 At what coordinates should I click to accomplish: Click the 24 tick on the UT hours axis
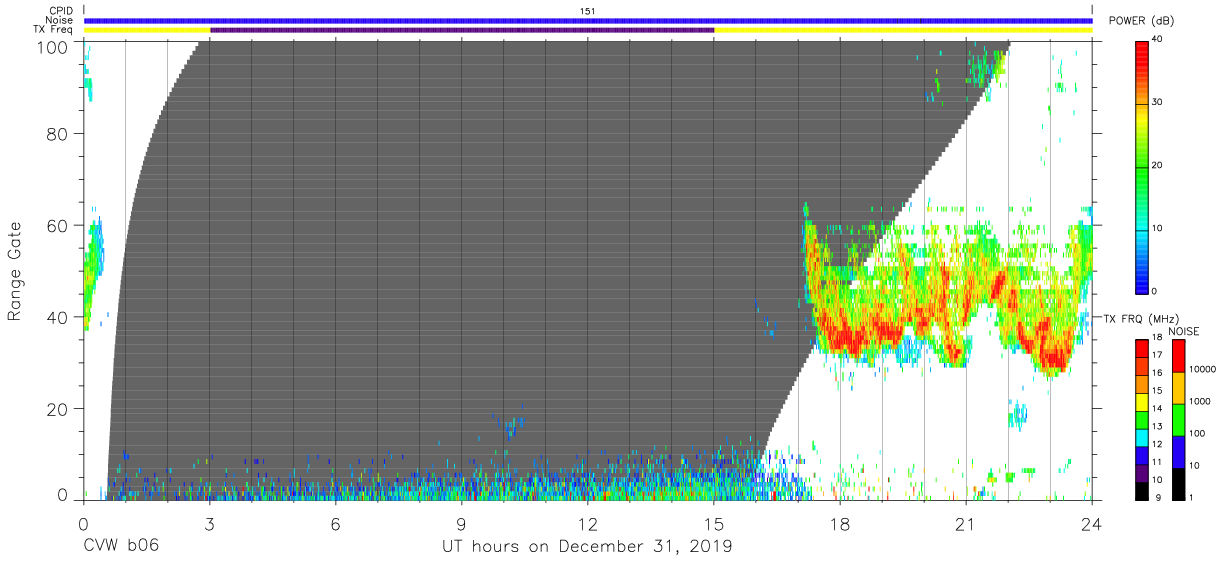tap(1091, 523)
